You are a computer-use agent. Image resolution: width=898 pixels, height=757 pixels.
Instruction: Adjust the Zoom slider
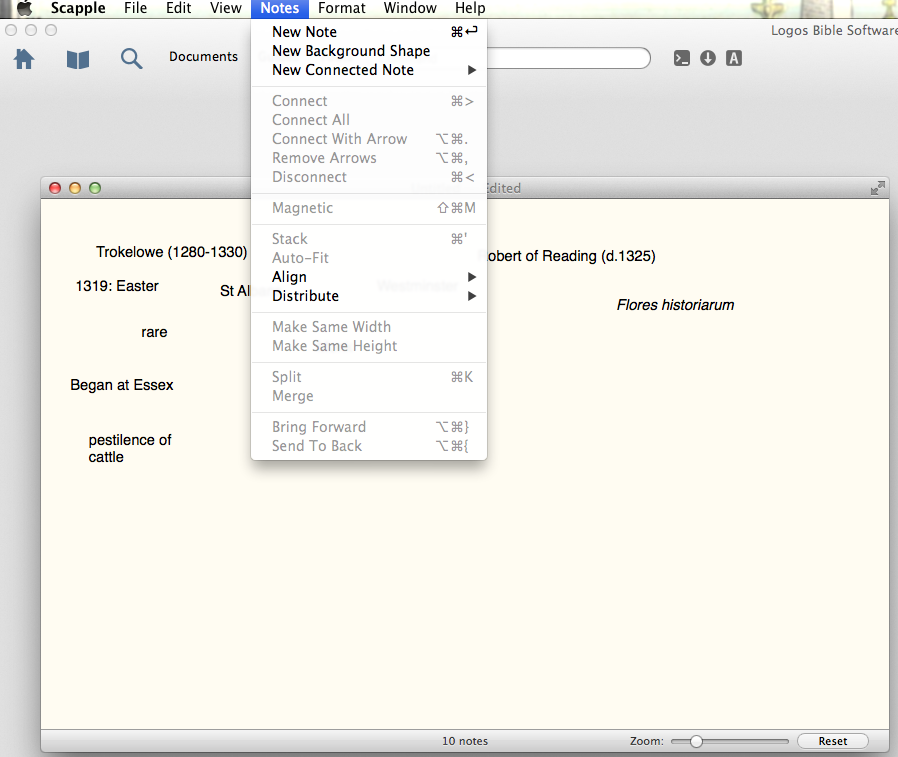point(696,741)
